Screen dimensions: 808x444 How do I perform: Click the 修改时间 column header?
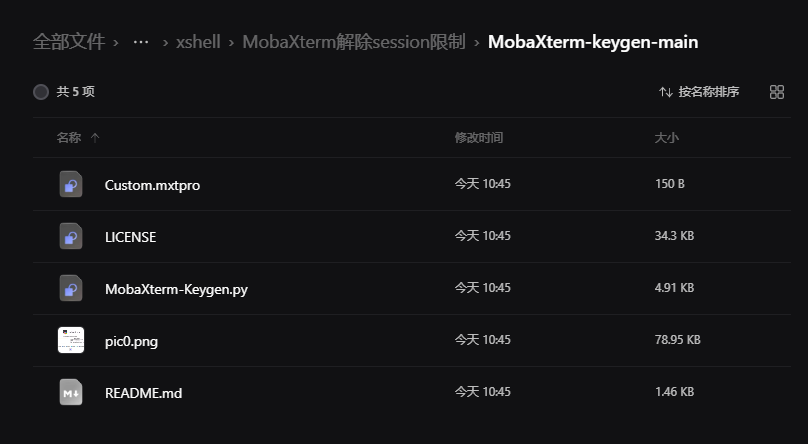(x=479, y=138)
